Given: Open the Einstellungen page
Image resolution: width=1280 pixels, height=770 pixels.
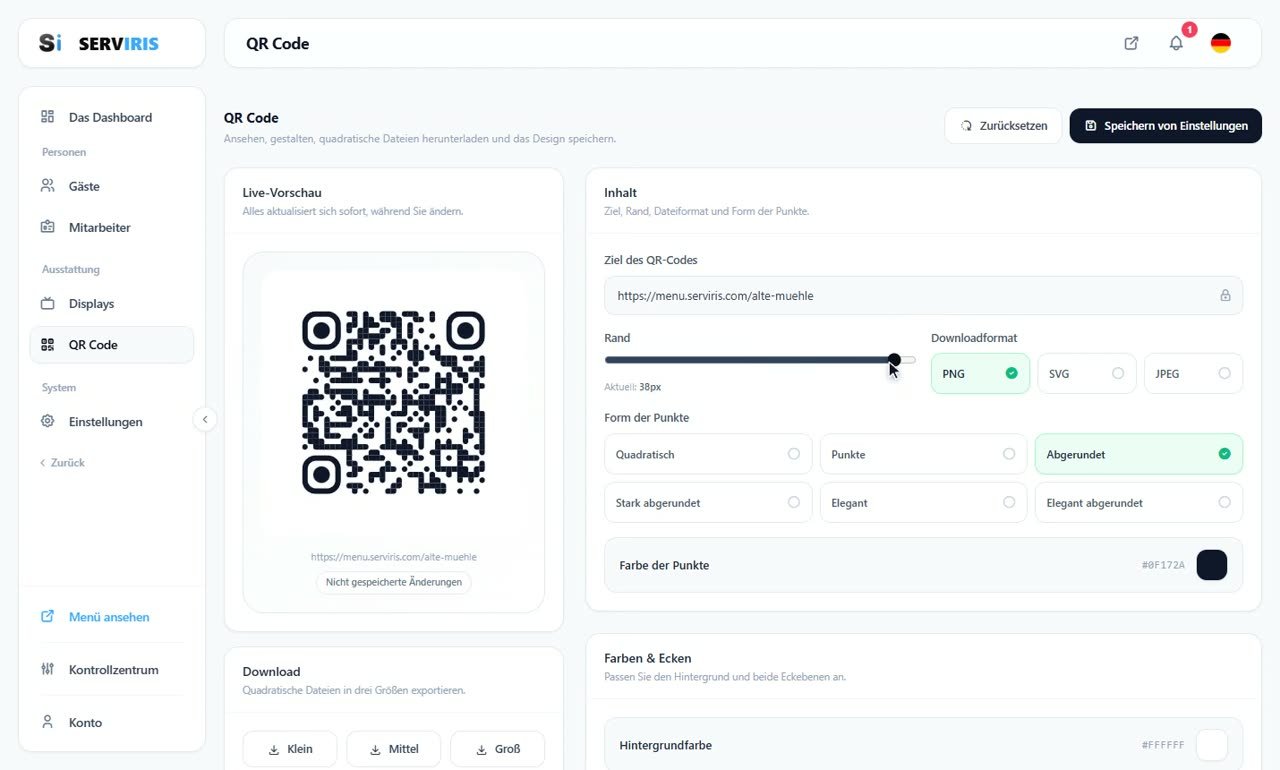Looking at the screenshot, I should coord(112,422).
